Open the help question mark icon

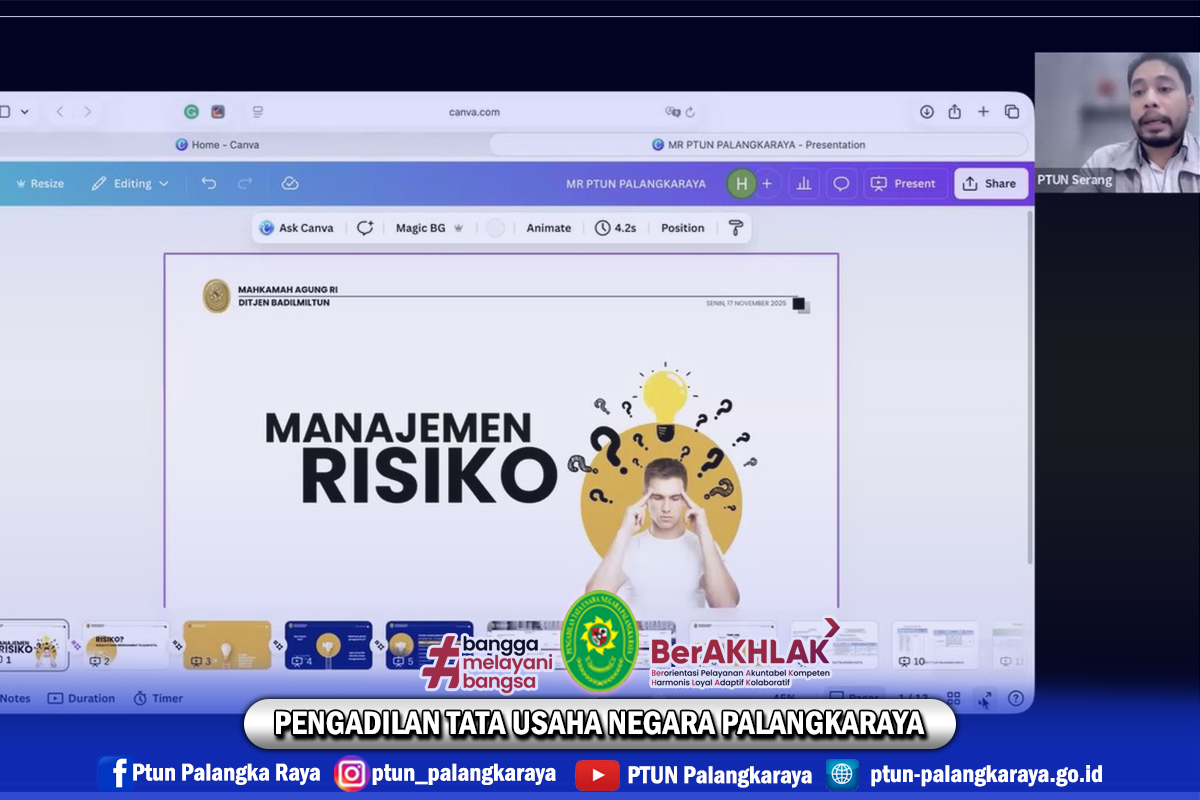(x=1016, y=698)
